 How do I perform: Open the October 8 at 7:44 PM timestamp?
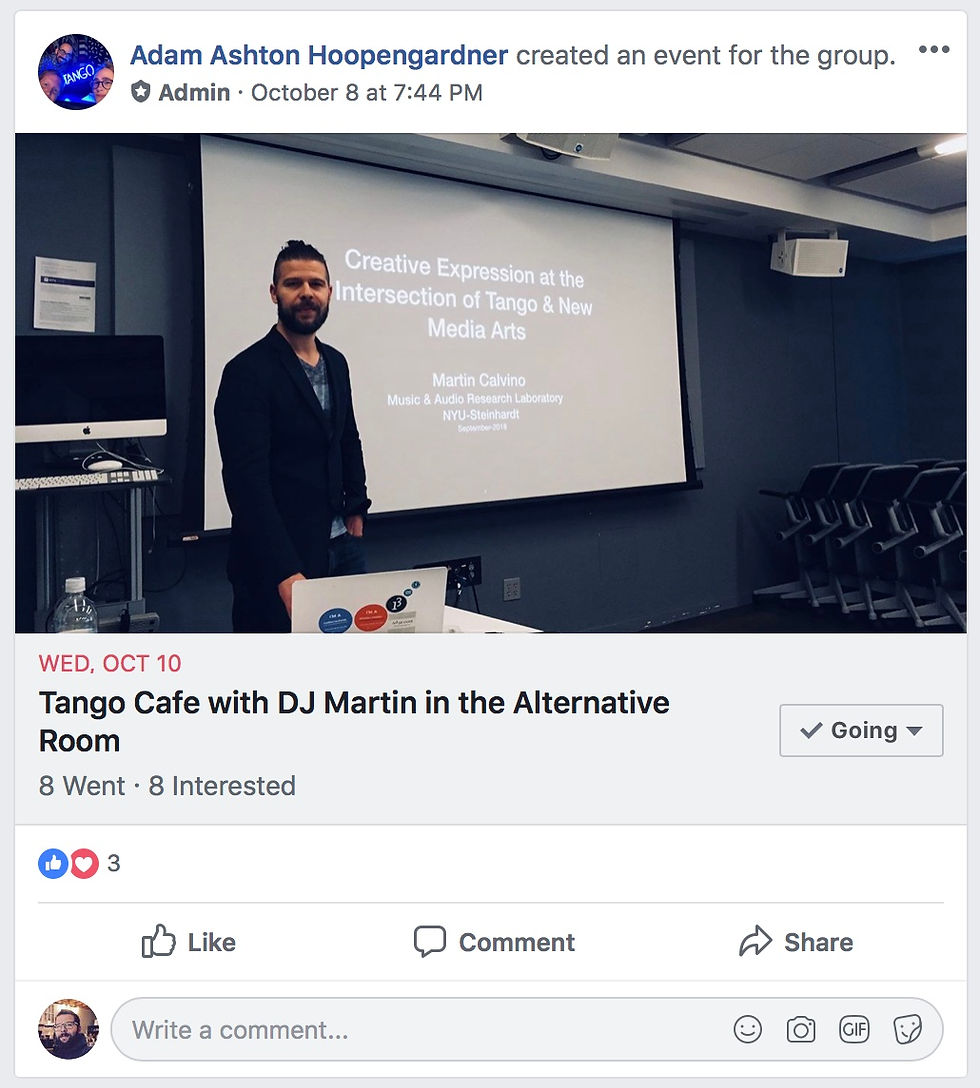click(366, 92)
